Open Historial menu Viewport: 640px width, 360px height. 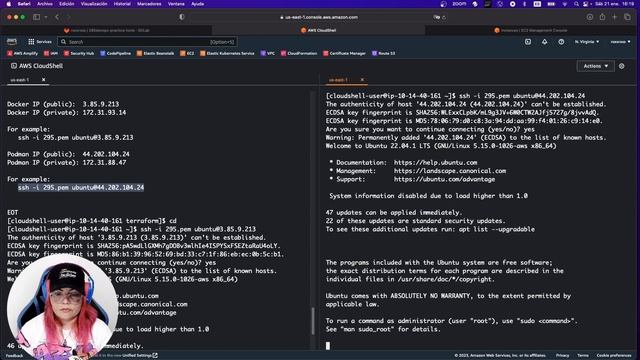(122, 4)
